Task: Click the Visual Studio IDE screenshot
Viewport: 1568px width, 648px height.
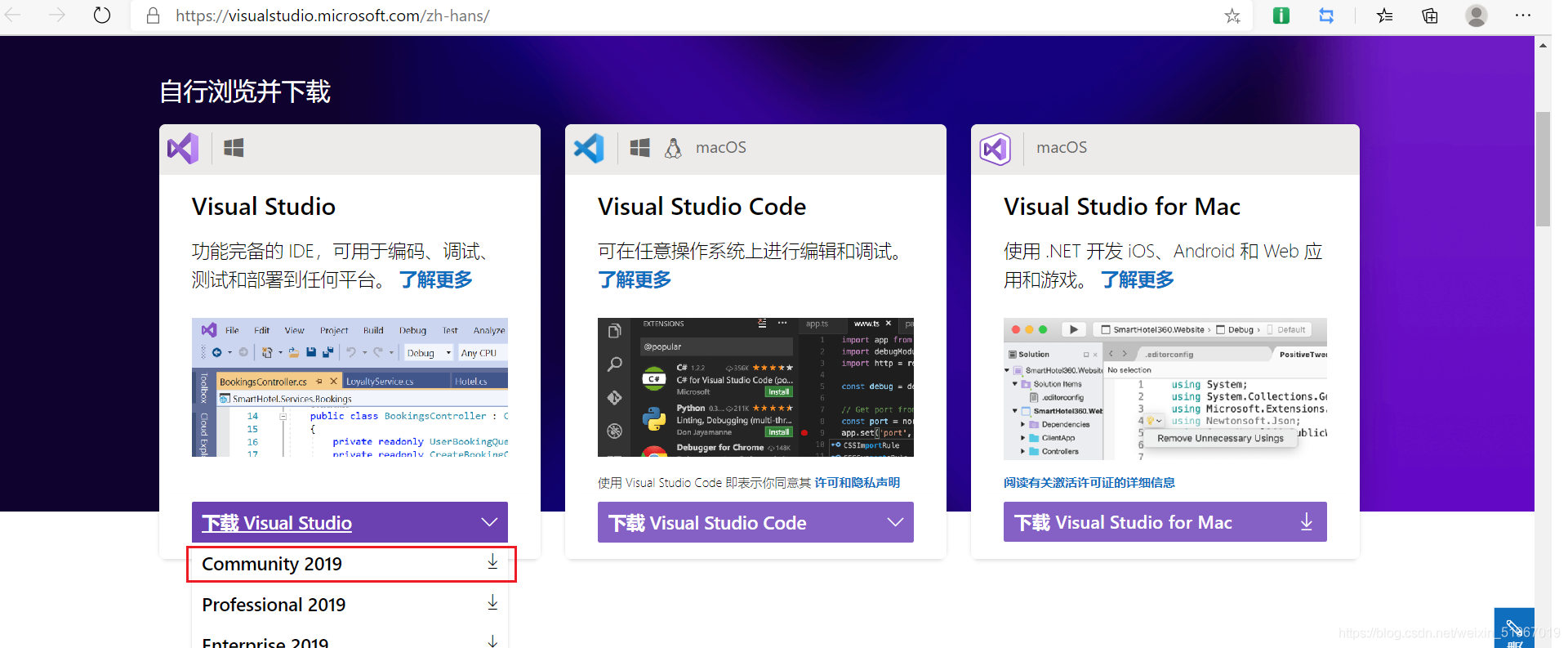Action: click(x=350, y=387)
